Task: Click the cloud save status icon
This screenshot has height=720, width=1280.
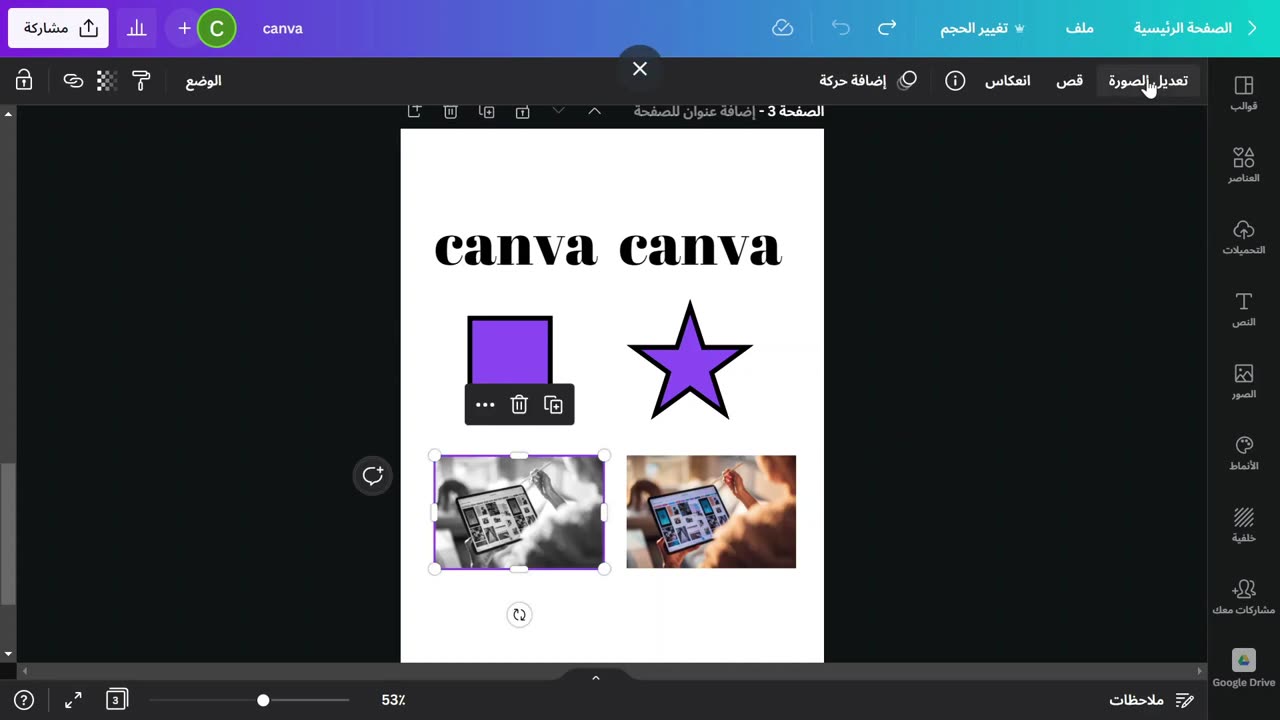Action: coord(783,28)
